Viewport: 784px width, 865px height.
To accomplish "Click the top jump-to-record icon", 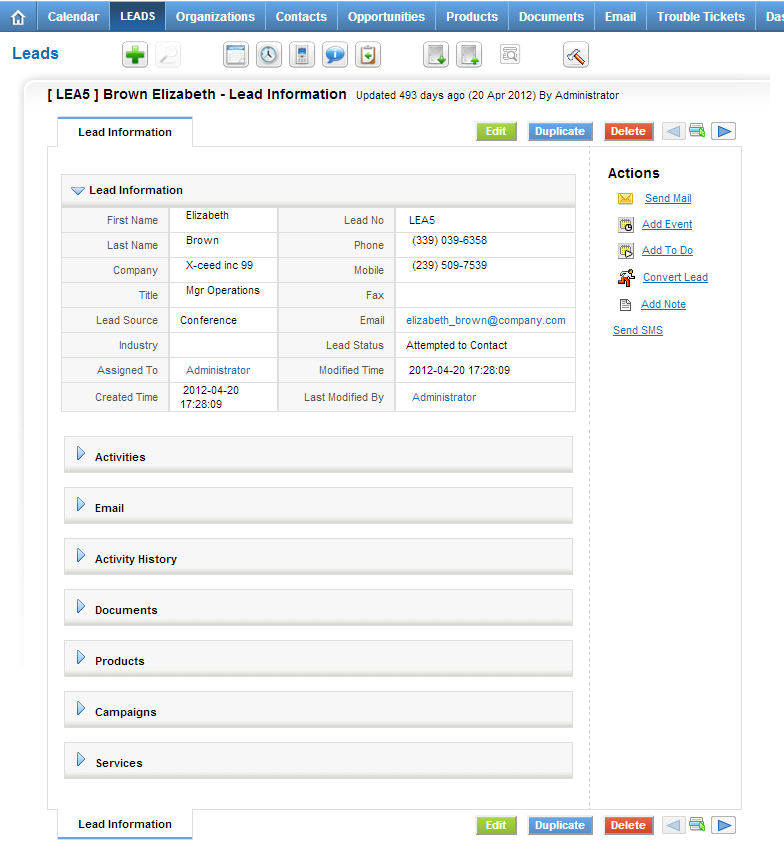I will tap(697, 131).
